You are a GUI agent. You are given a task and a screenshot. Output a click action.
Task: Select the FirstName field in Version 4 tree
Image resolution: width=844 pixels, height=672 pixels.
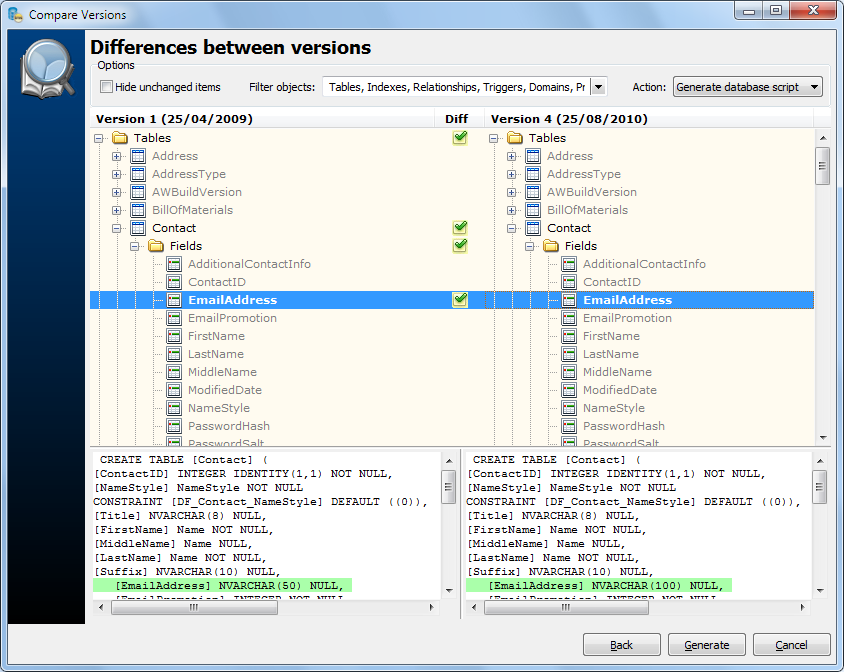611,336
